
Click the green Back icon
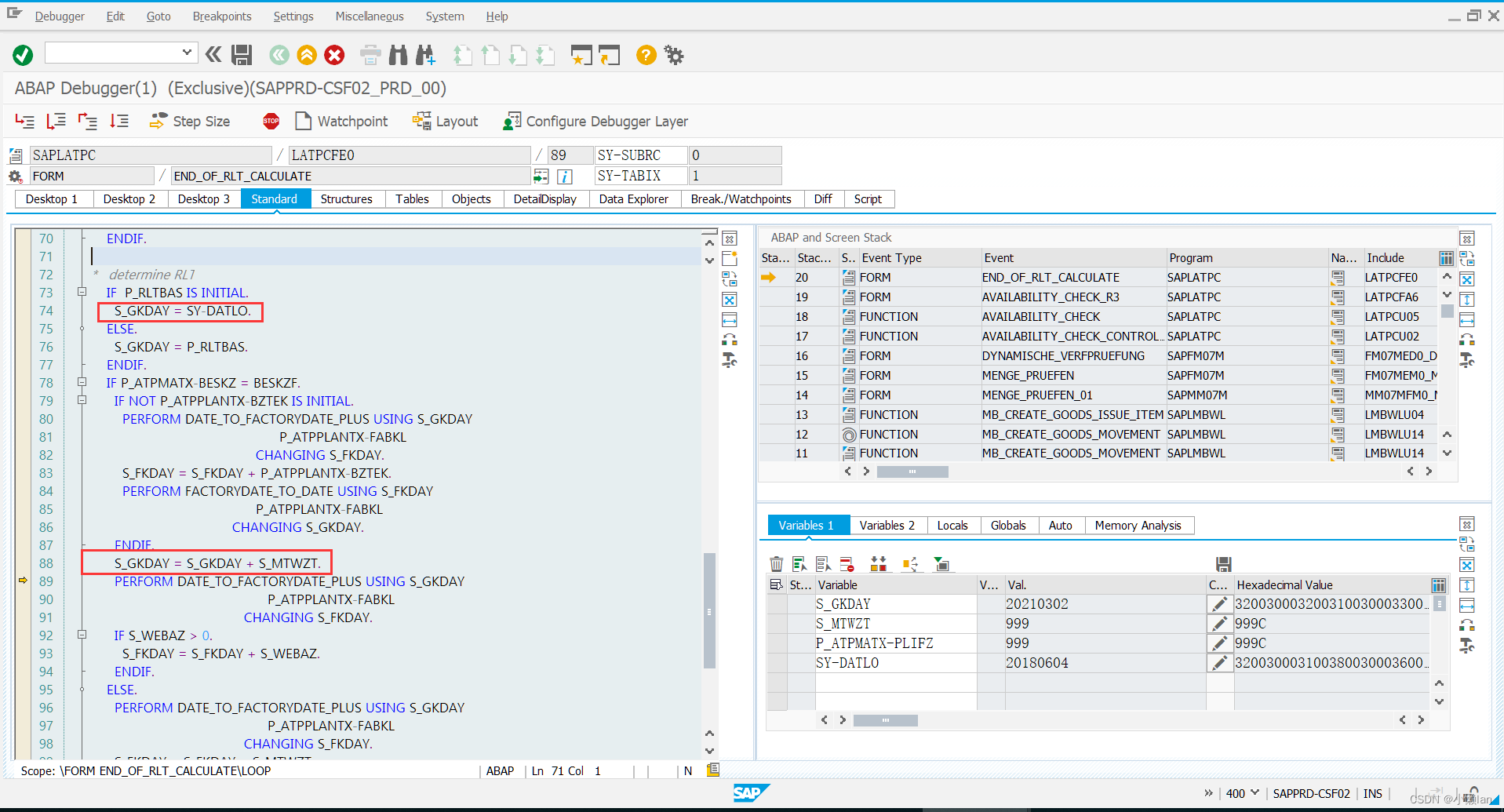pyautogui.click(x=279, y=55)
